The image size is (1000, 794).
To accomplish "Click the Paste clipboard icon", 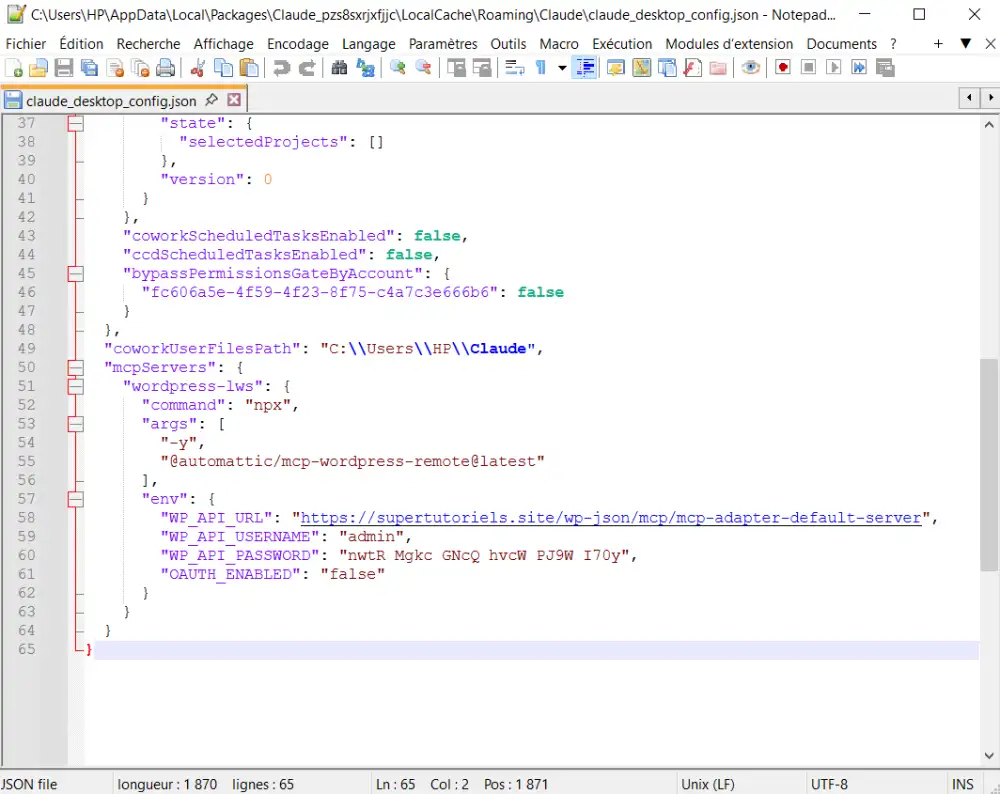I will point(249,68).
